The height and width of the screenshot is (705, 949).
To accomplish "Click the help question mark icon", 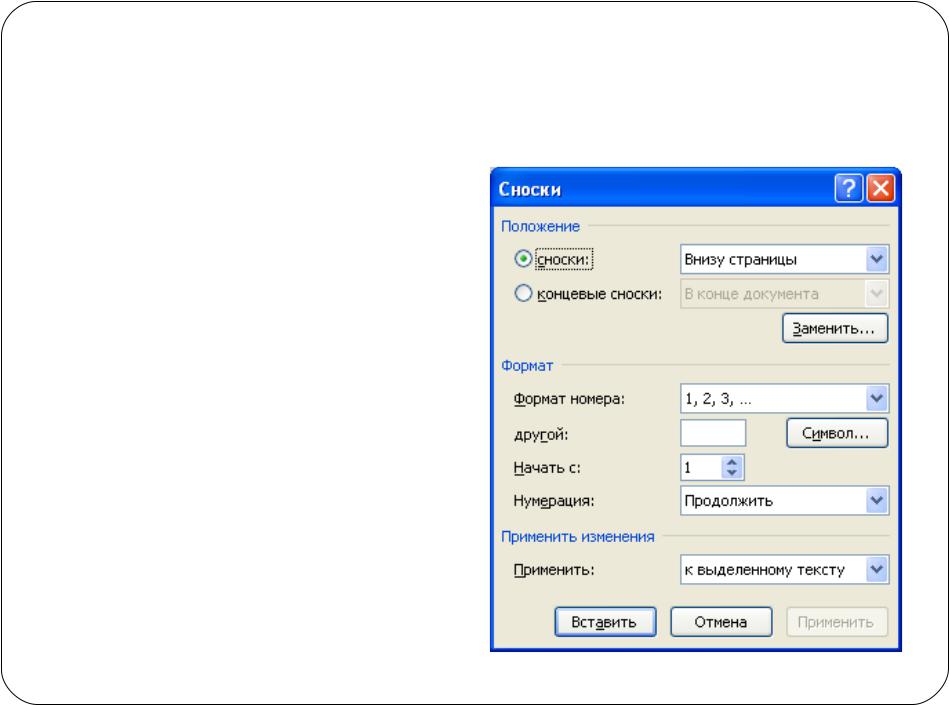I will (x=849, y=188).
